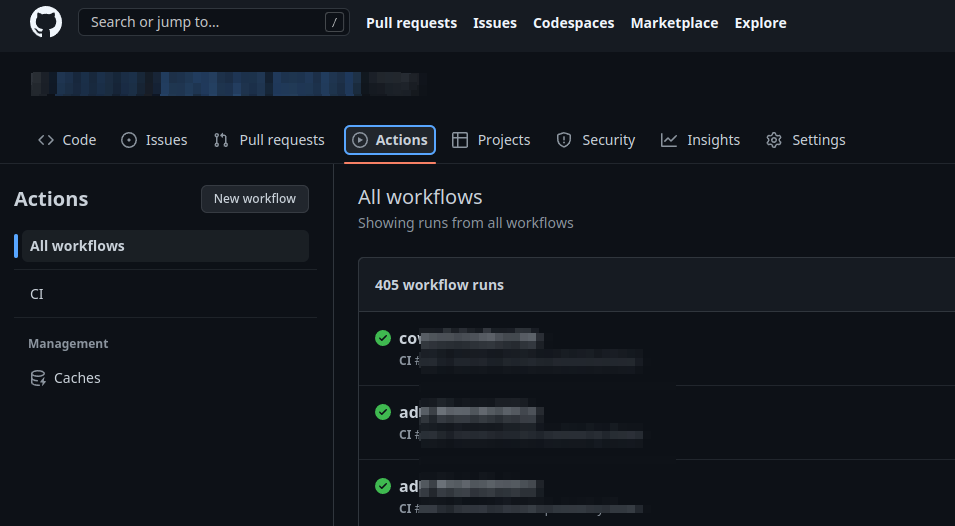The width and height of the screenshot is (955, 526).
Task: Switch to the Issues repository tab
Action: tap(154, 140)
